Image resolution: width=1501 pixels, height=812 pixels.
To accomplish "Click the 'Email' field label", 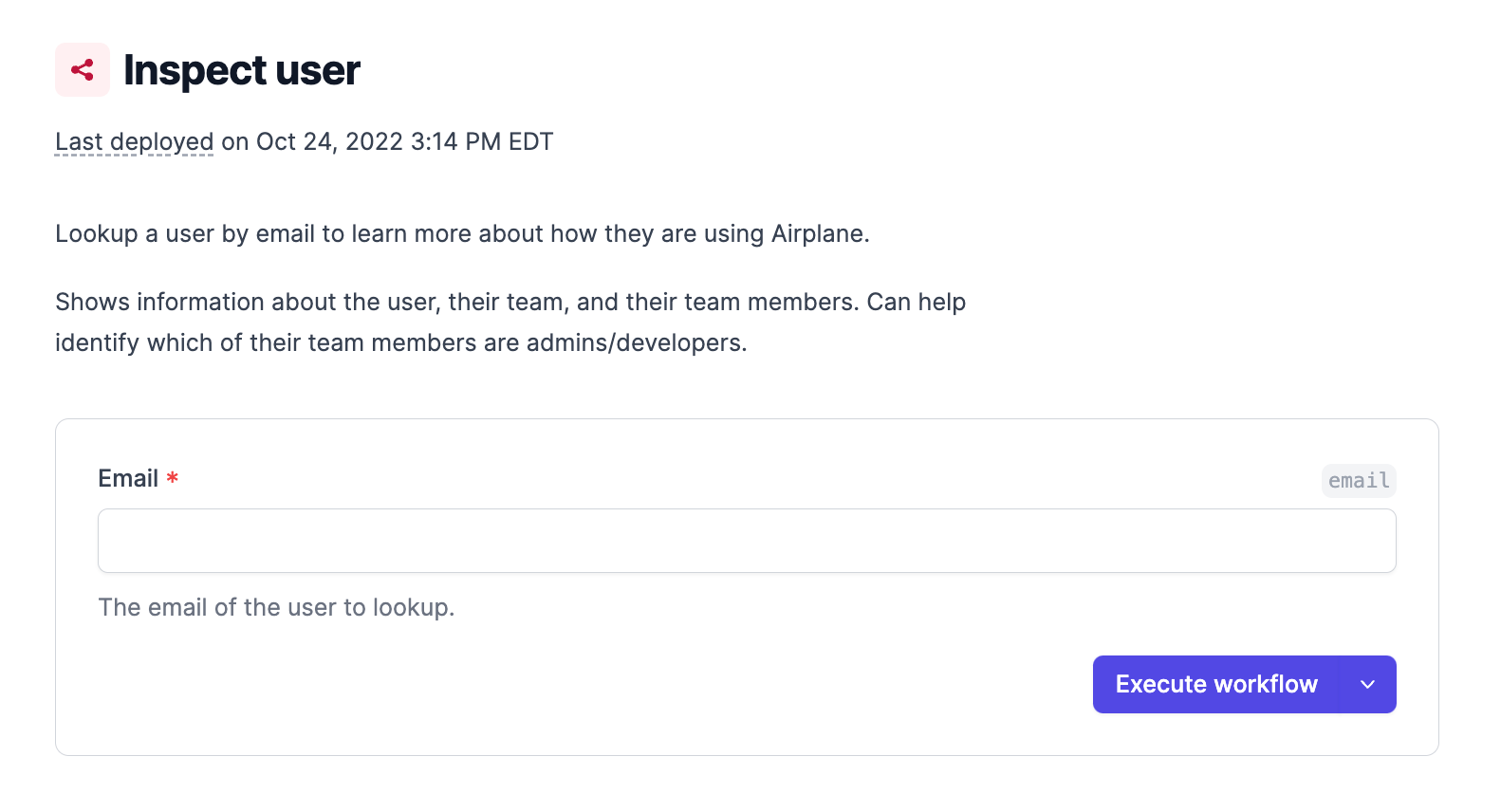I will pos(128,478).
